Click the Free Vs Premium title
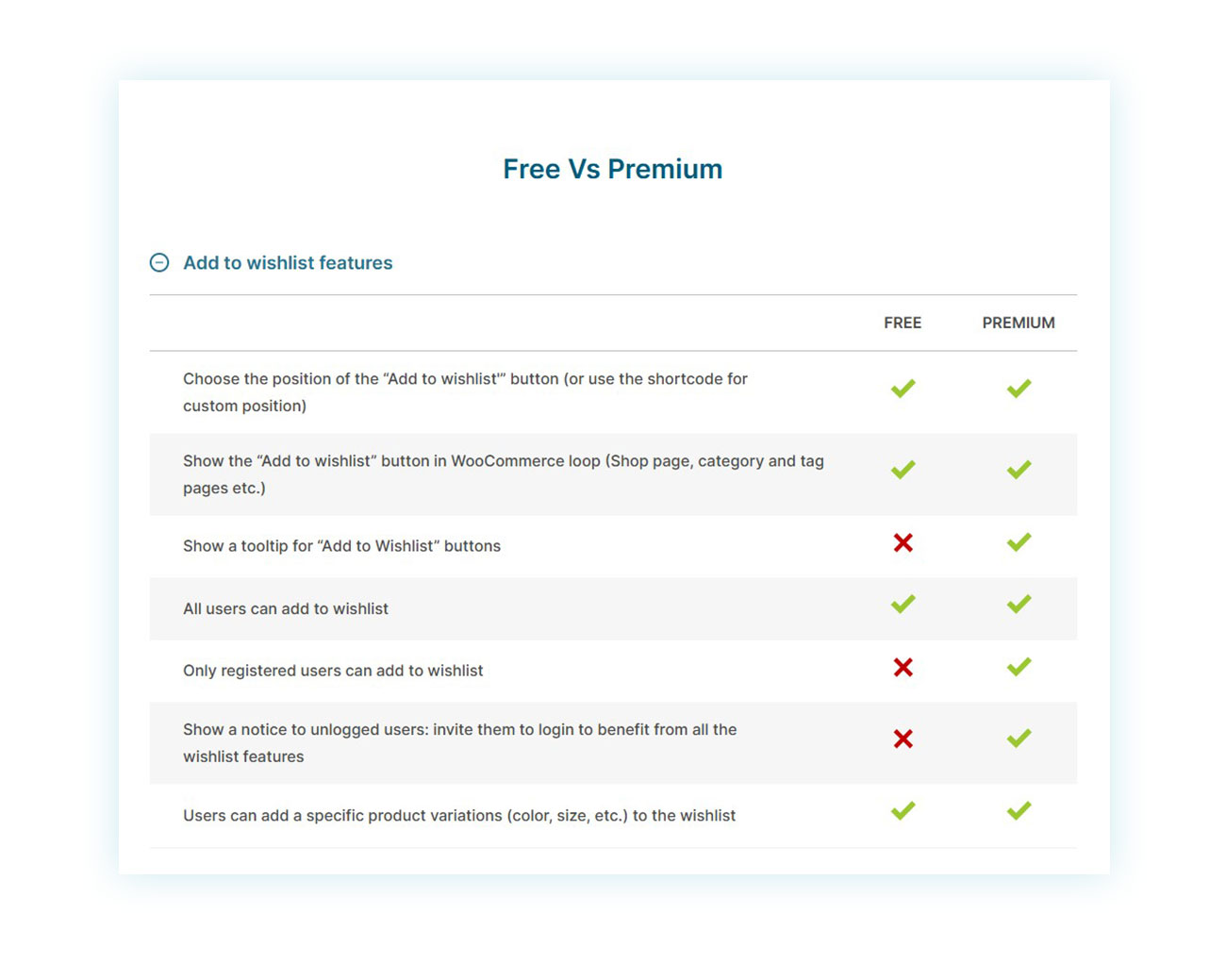Screen dimensions: 1226x980 tap(612, 169)
